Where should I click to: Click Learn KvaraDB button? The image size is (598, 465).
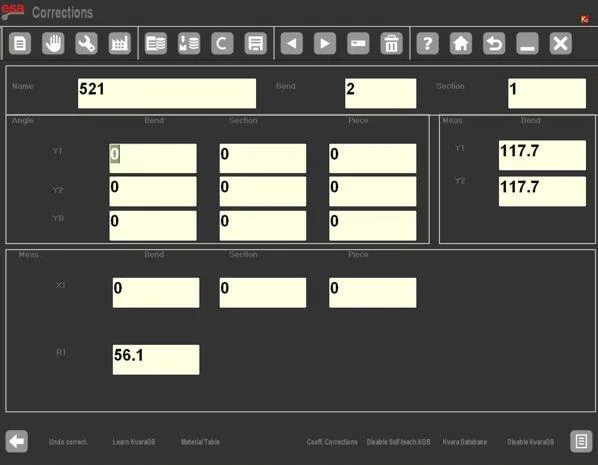tap(134, 442)
